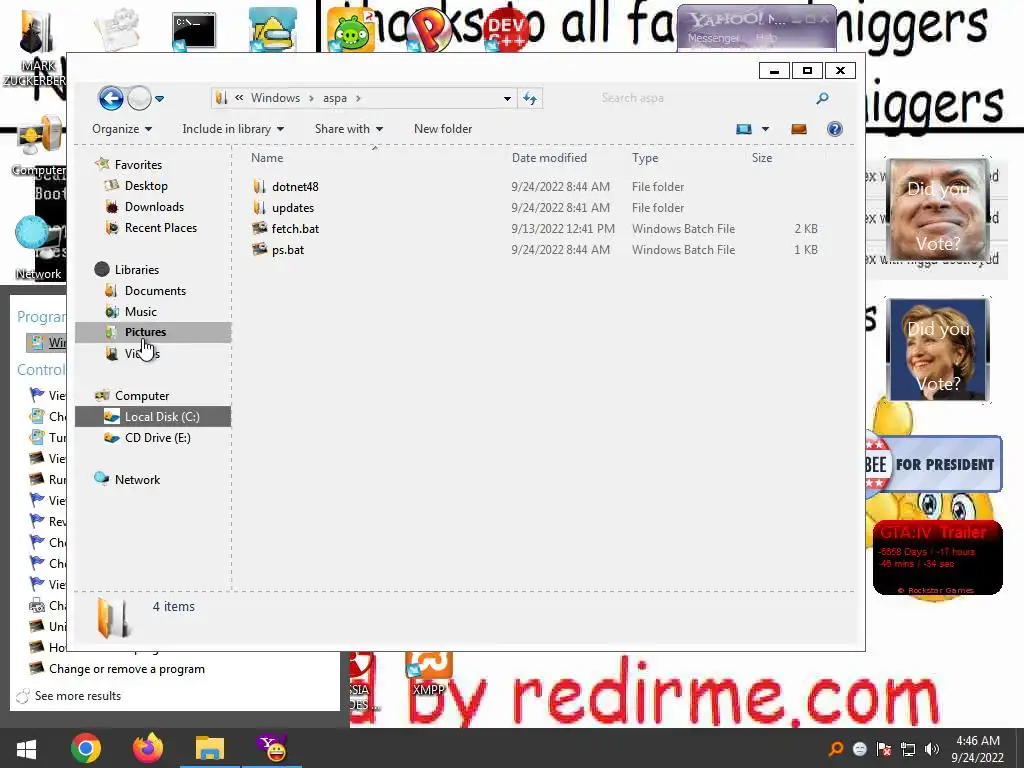
Task: Toggle the preview pane icon
Action: pyautogui.click(x=799, y=129)
